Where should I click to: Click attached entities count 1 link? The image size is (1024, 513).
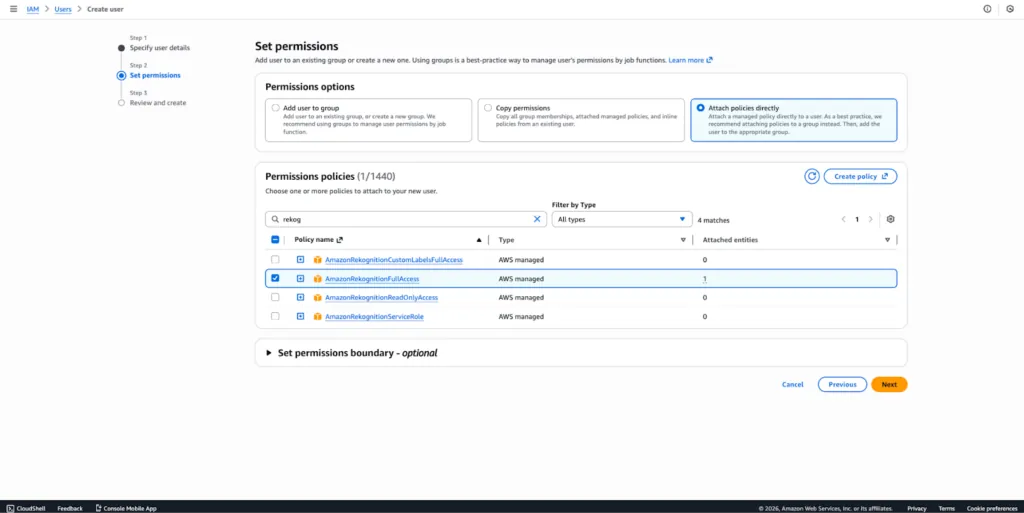(705, 279)
